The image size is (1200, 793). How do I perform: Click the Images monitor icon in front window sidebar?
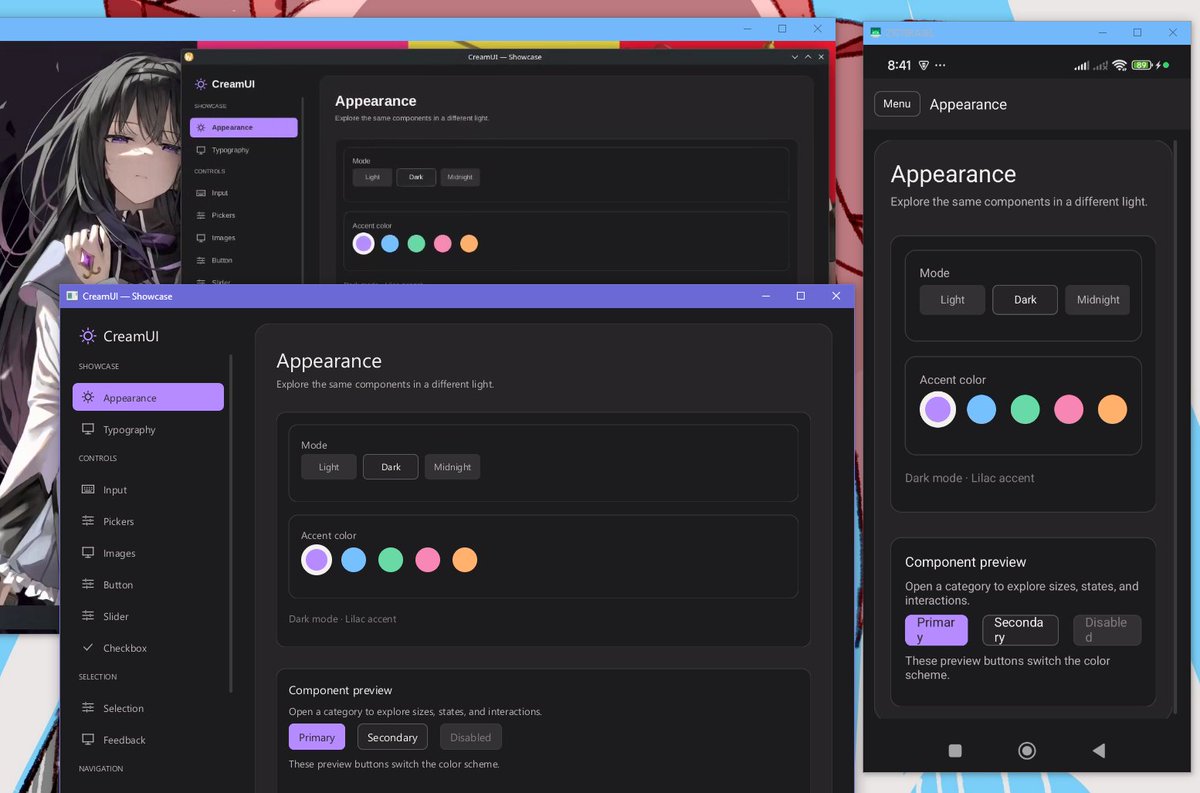pyautogui.click(x=88, y=553)
